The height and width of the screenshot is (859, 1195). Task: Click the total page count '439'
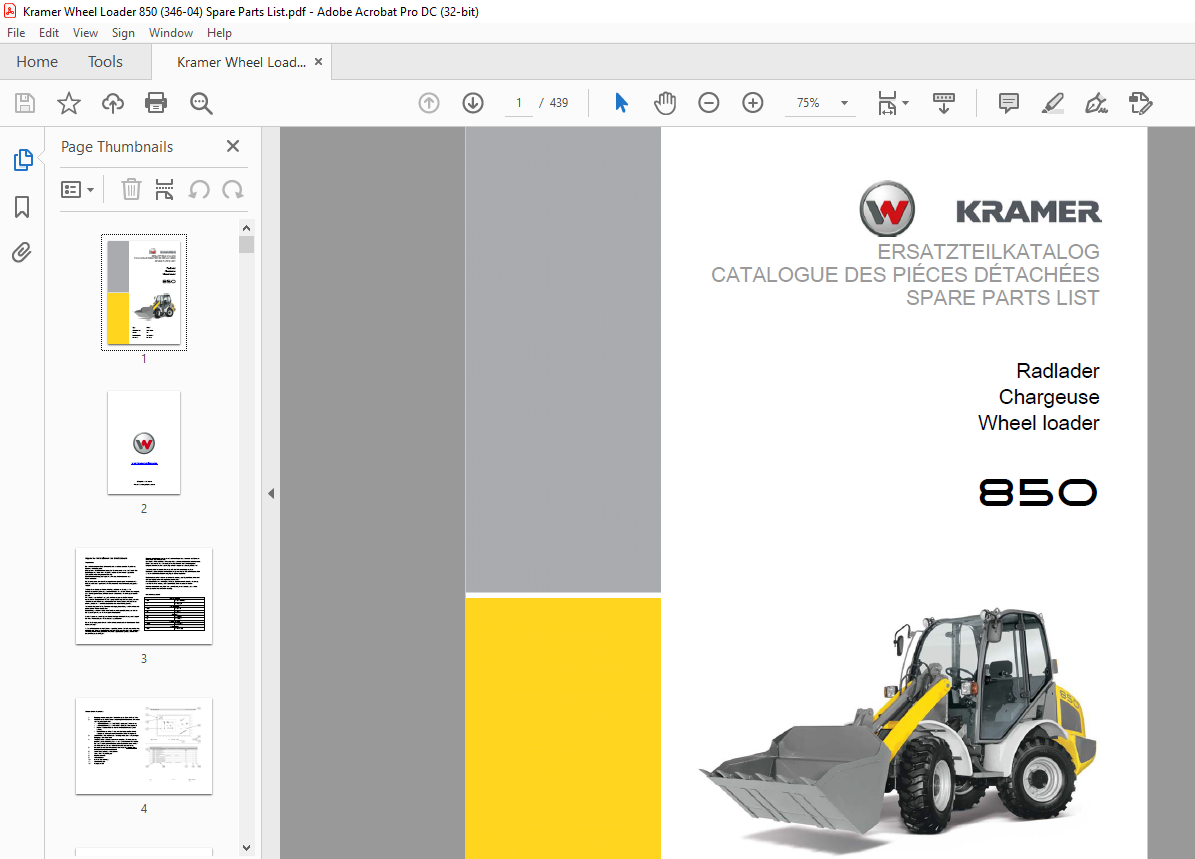(559, 103)
